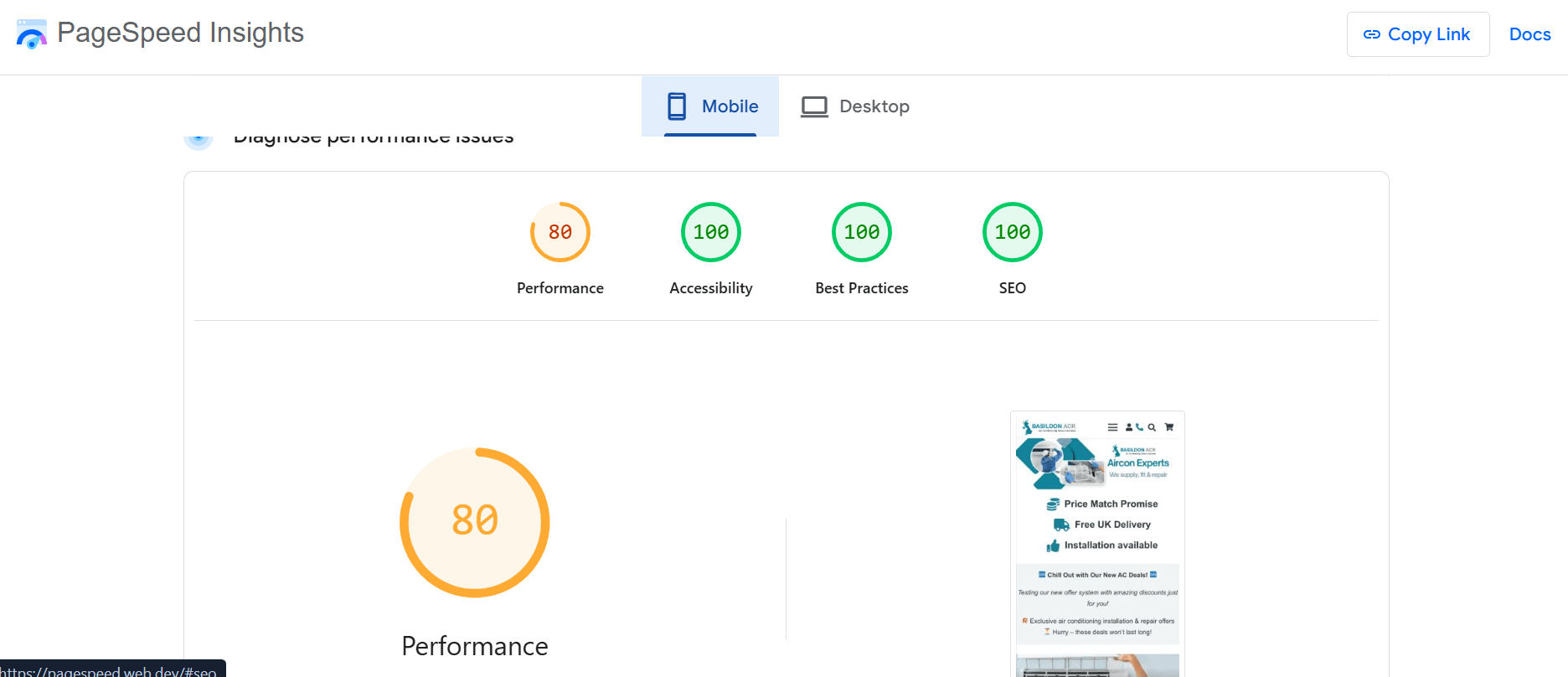Click the phone icon in site preview
Screen dimensions: 1568x677
pyautogui.click(x=1139, y=427)
